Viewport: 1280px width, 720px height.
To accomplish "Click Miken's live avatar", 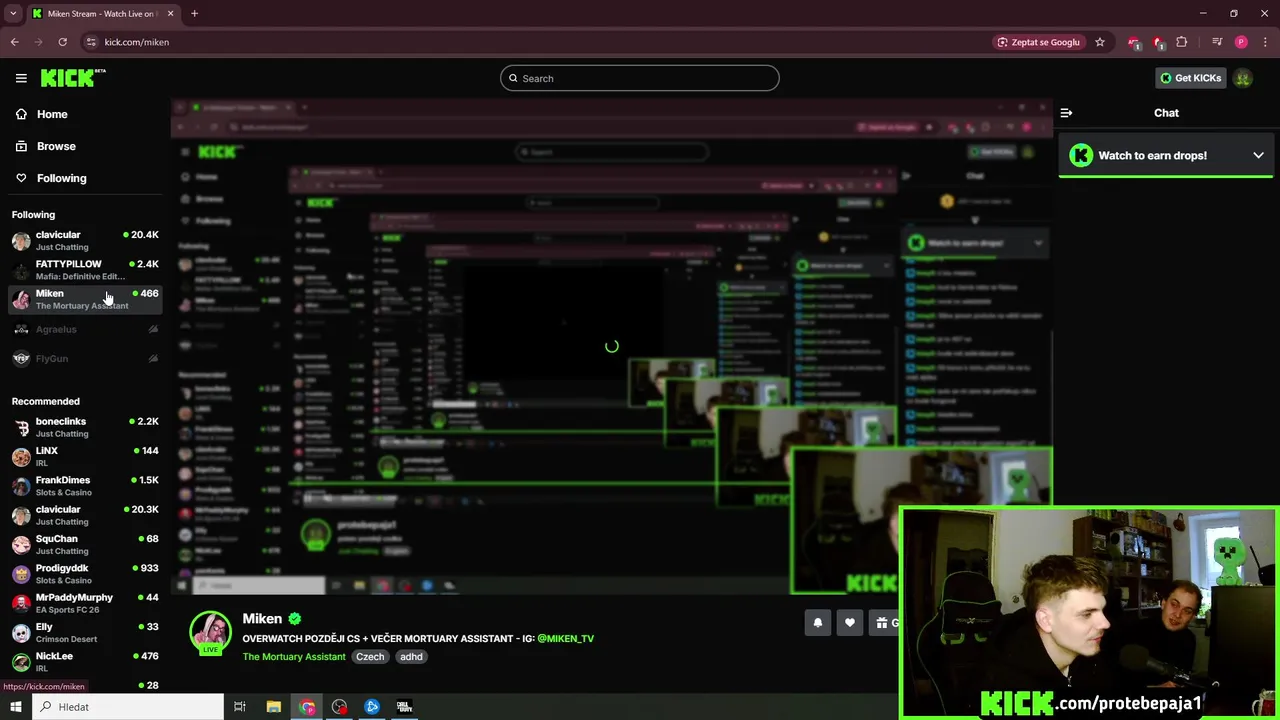I will [210, 633].
